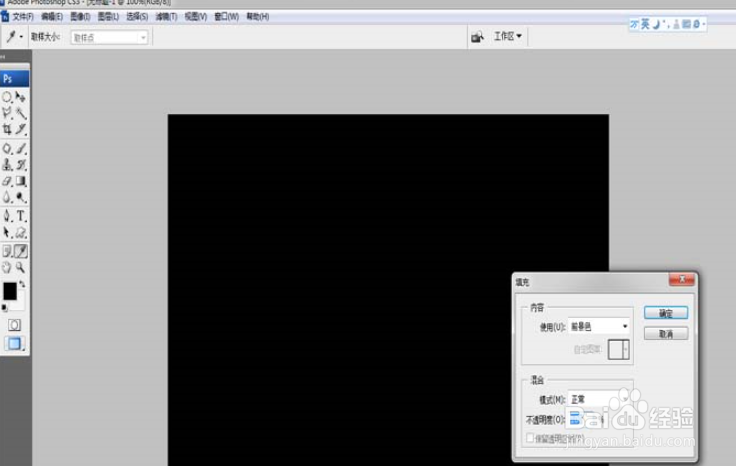Select the Hand tool
Screen dimensions: 736x466
7,267
